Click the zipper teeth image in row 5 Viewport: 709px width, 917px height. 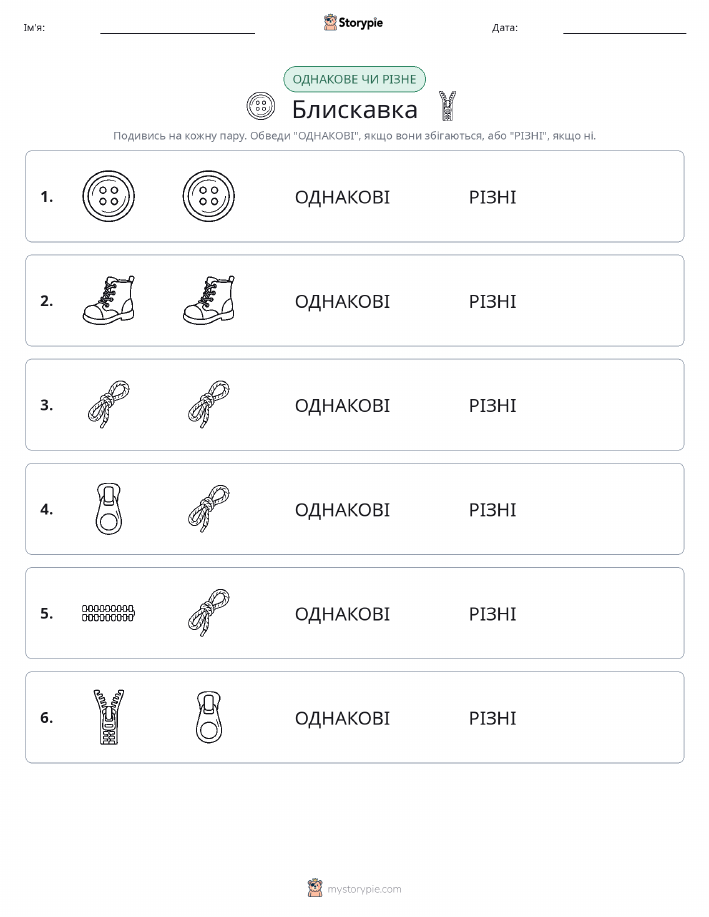tap(108, 613)
